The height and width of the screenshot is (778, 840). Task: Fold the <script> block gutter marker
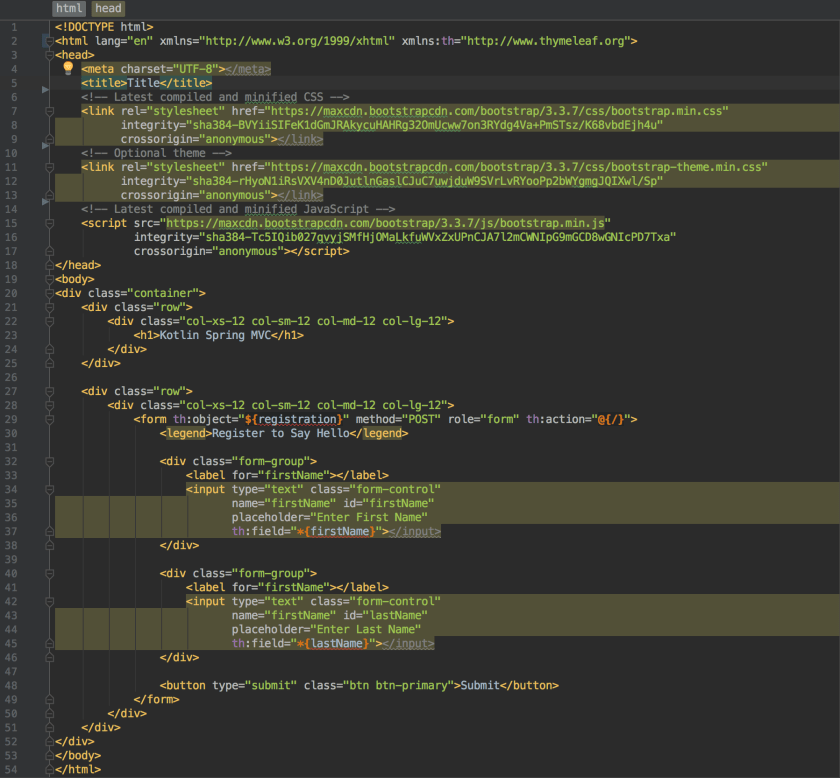(x=47, y=223)
